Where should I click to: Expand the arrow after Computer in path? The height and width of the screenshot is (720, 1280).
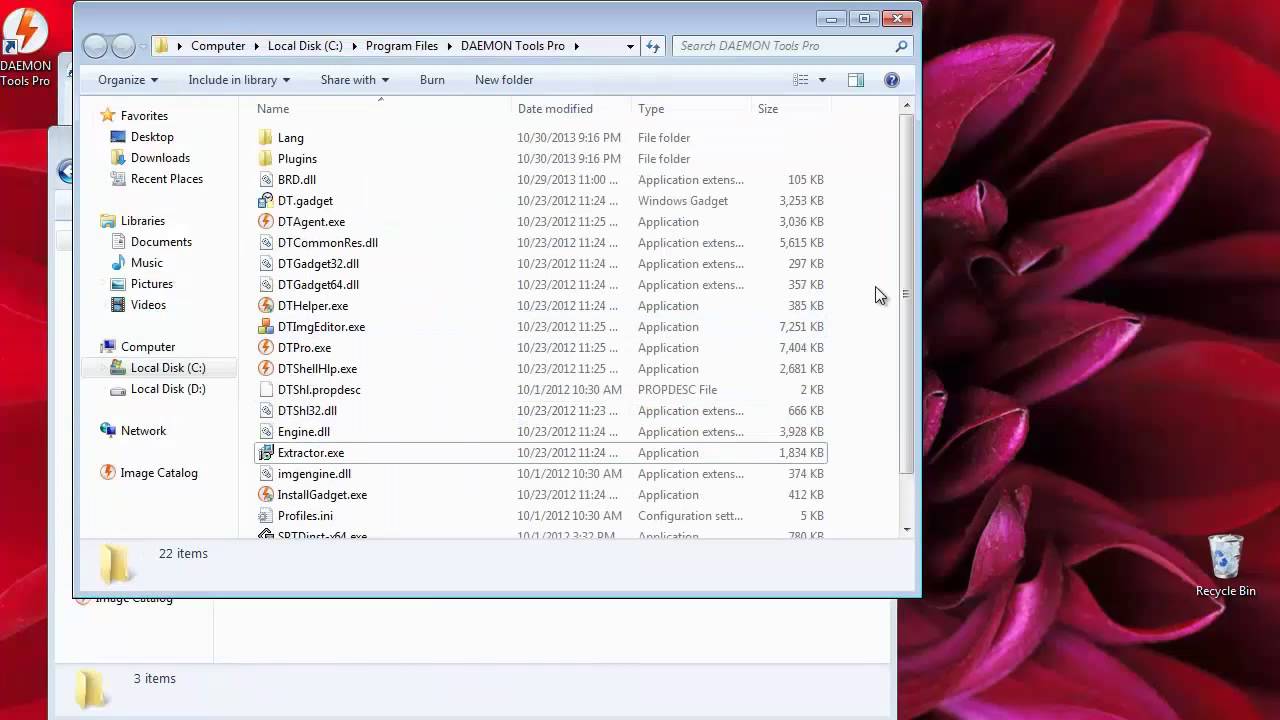(x=257, y=46)
